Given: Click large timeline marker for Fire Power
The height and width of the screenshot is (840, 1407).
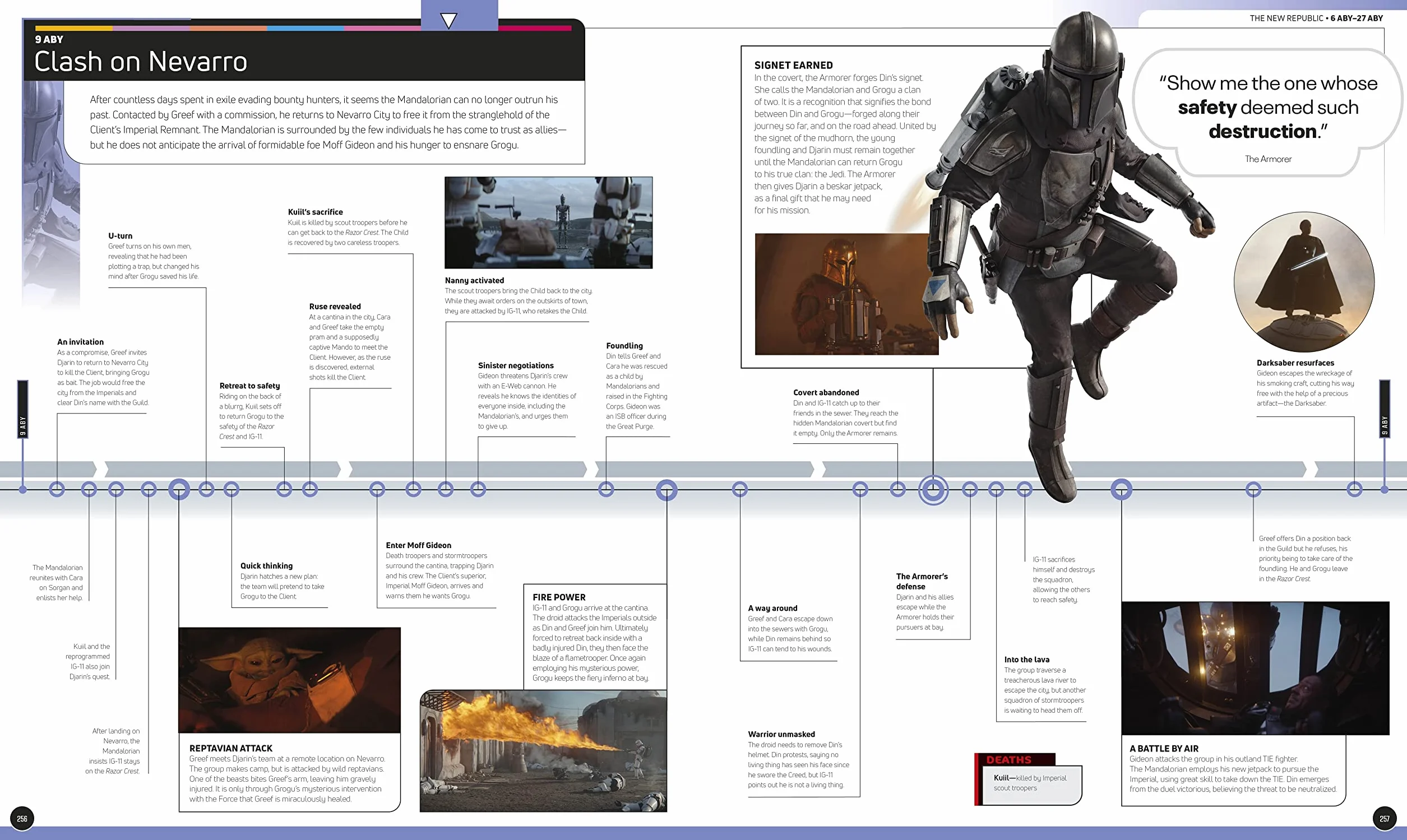Looking at the screenshot, I should (x=667, y=490).
